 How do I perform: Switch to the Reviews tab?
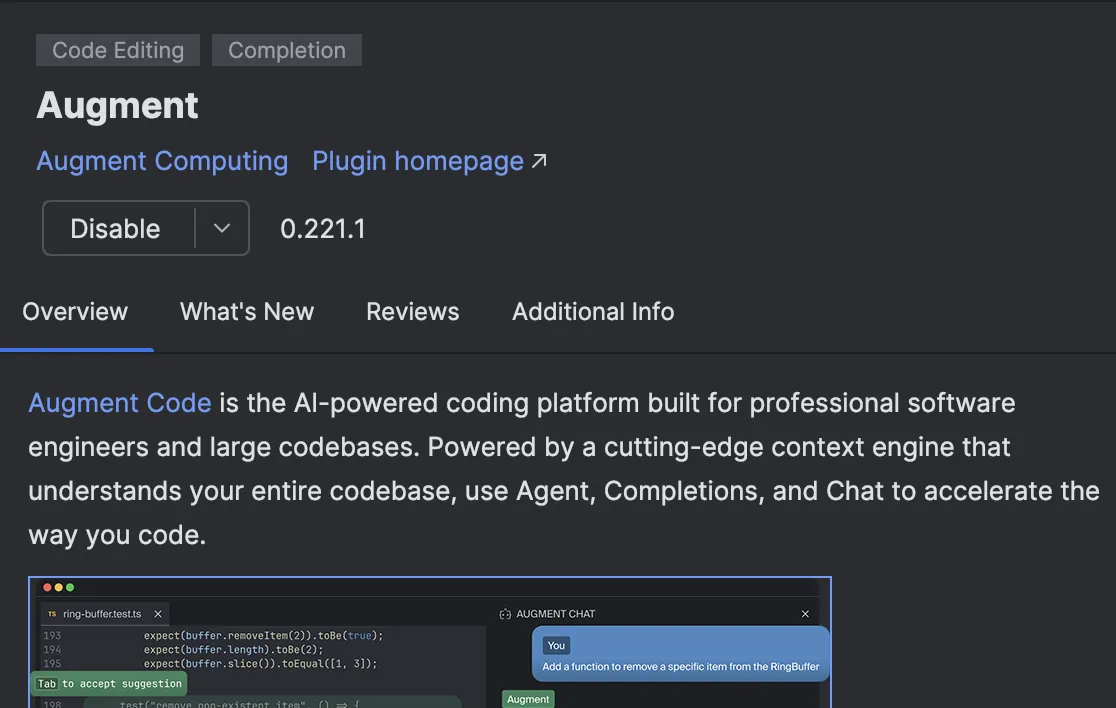point(413,312)
